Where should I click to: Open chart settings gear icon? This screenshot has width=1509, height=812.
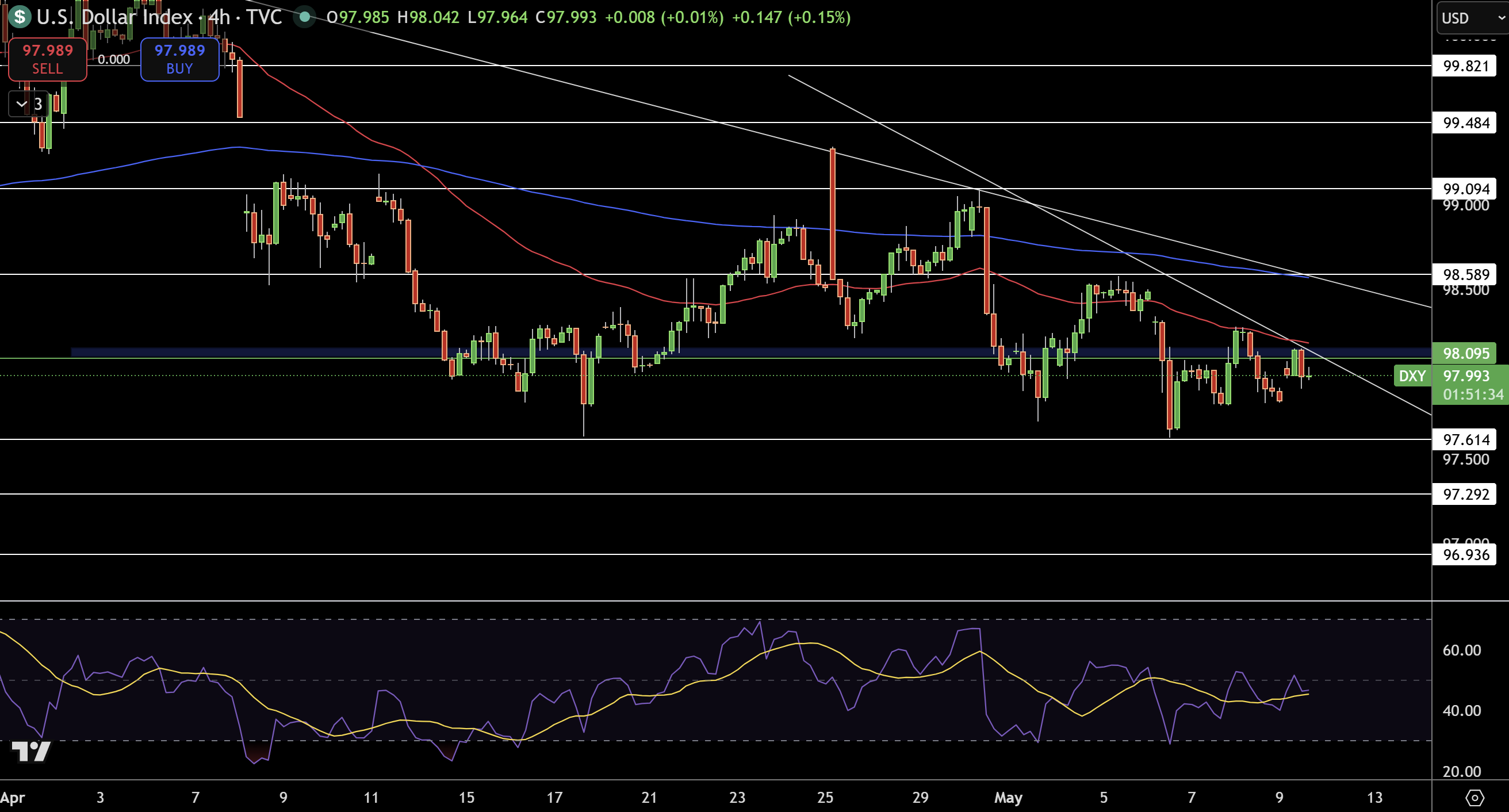[1474, 798]
